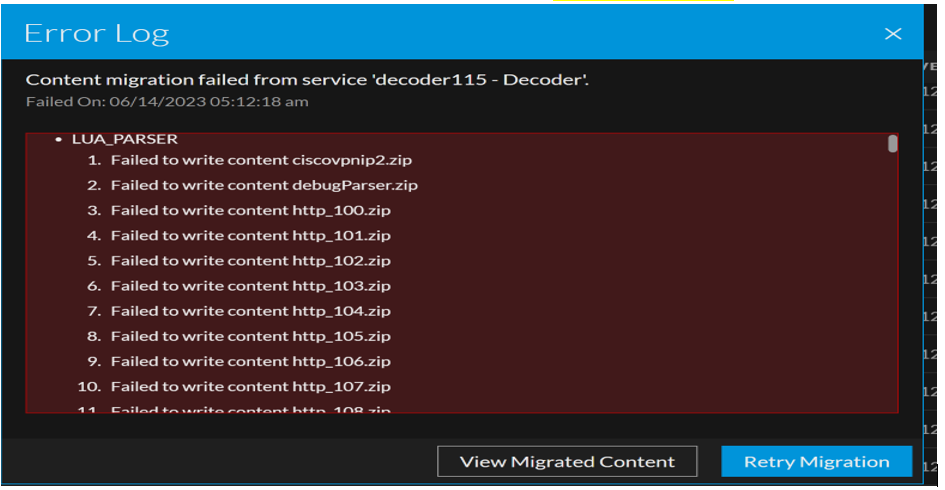Select the http_105.zip failed entry
Viewport: 945px width, 490px height.
click(250, 336)
